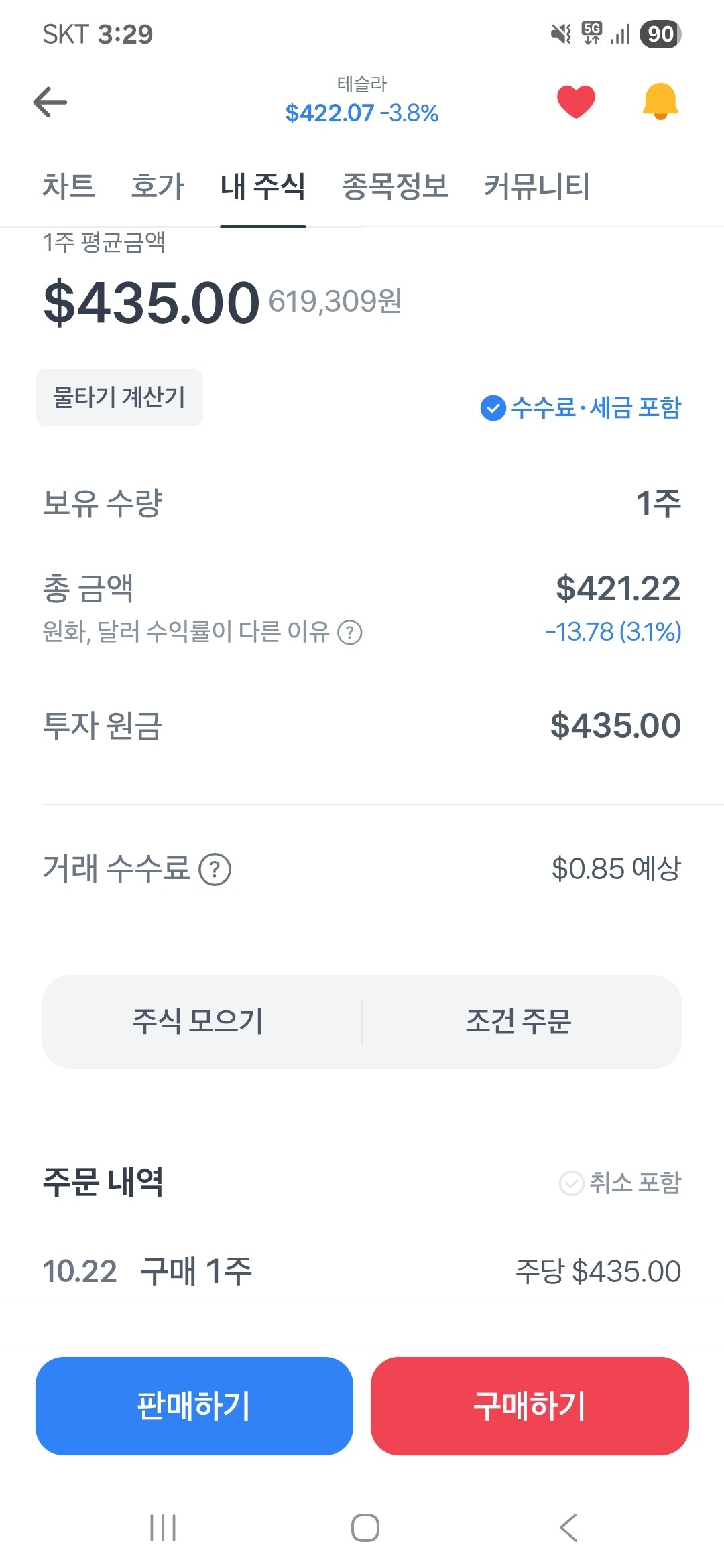Tap the help icon beside 거래 수수료
Image resolution: width=724 pixels, height=1568 pixels.
click(x=215, y=870)
